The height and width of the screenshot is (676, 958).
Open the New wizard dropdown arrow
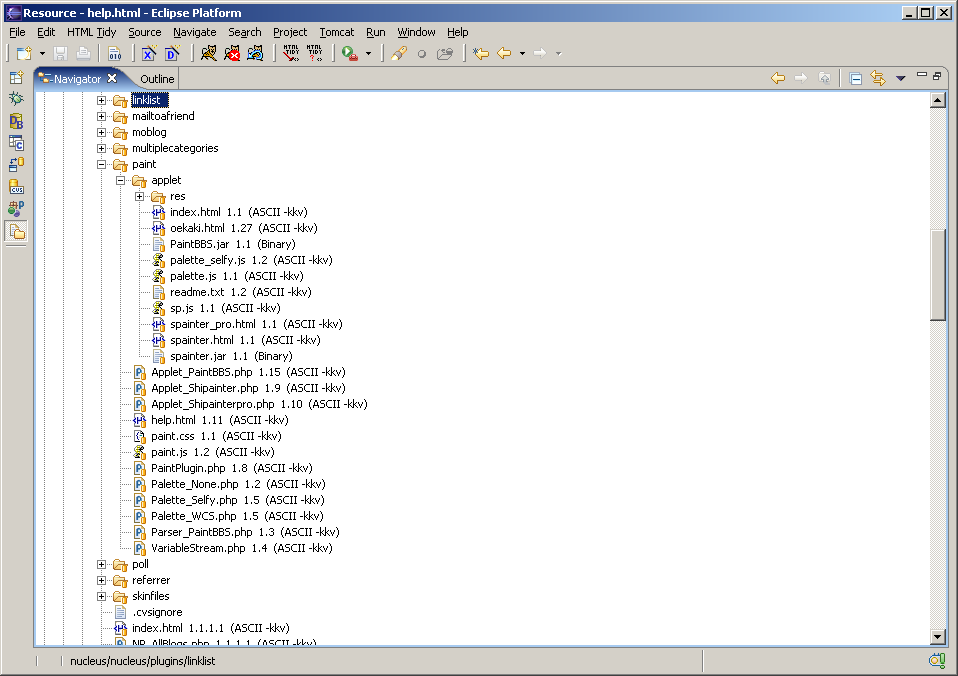(42, 54)
